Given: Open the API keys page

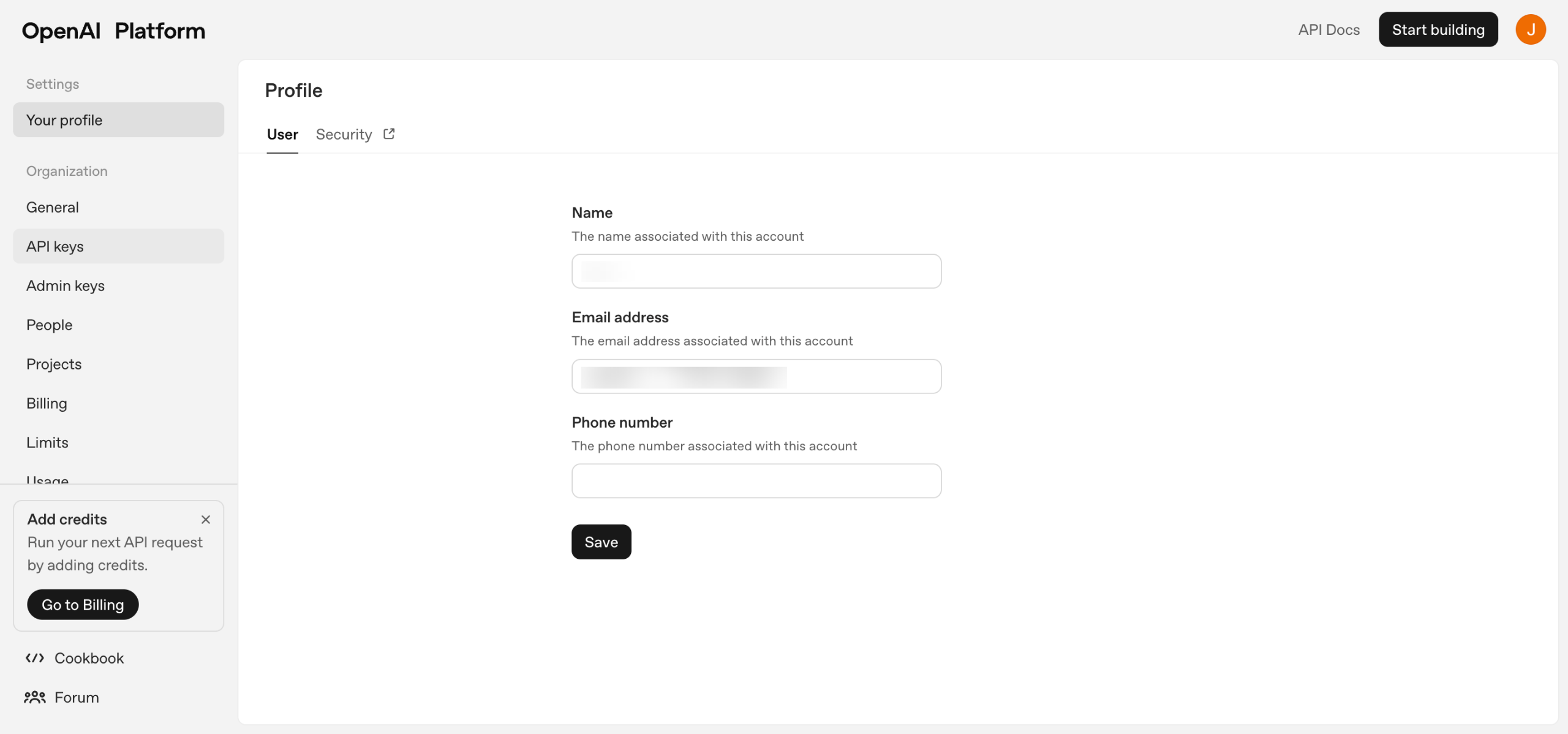Looking at the screenshot, I should point(55,246).
